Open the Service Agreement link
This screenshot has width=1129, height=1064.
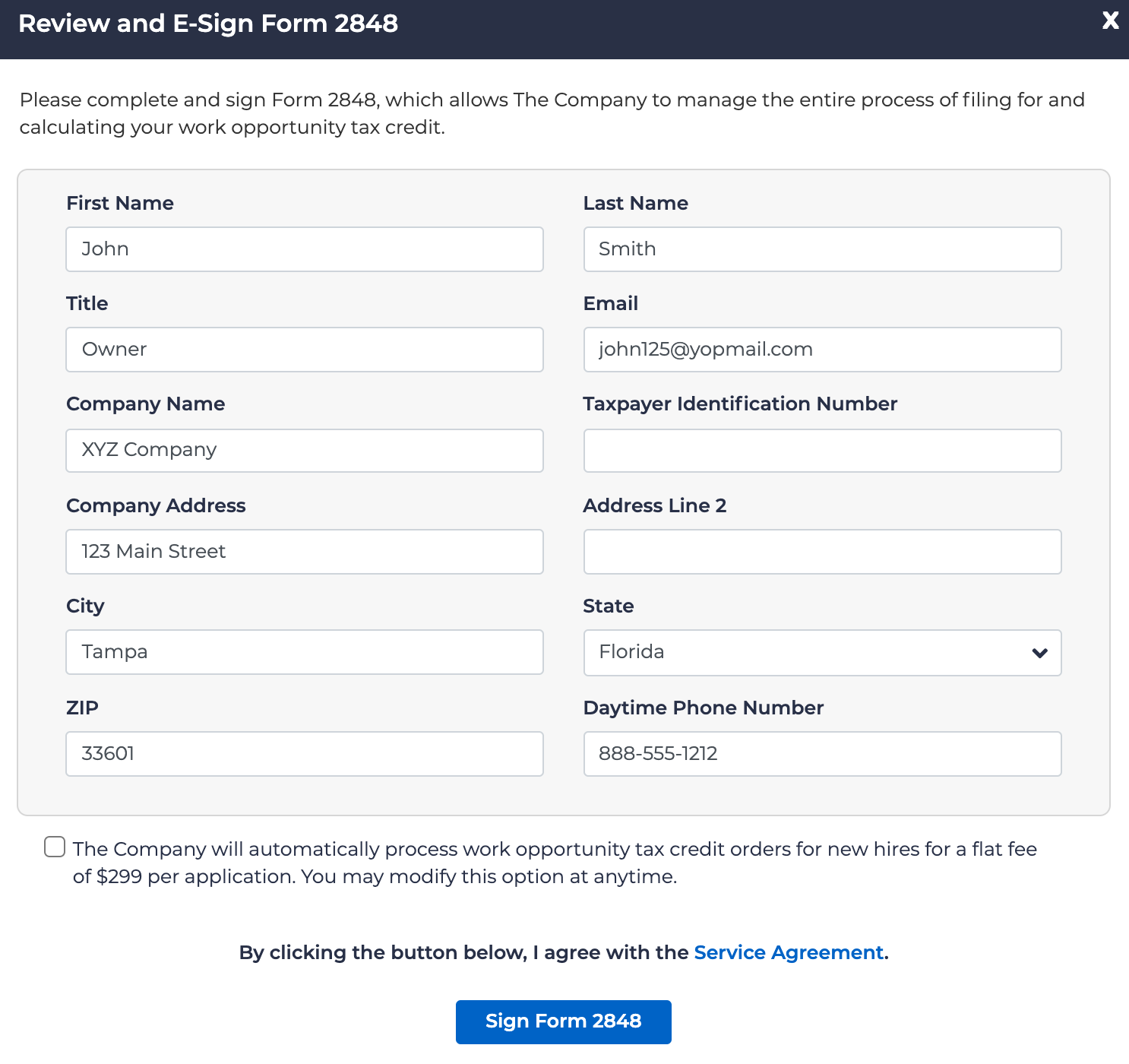(788, 952)
